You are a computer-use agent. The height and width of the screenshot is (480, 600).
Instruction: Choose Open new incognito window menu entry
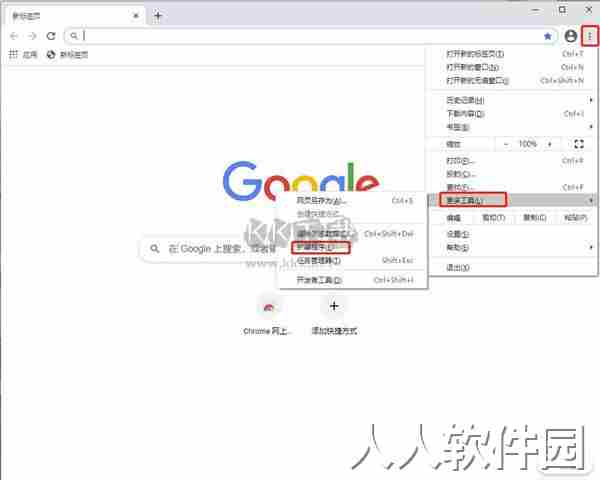513,81
